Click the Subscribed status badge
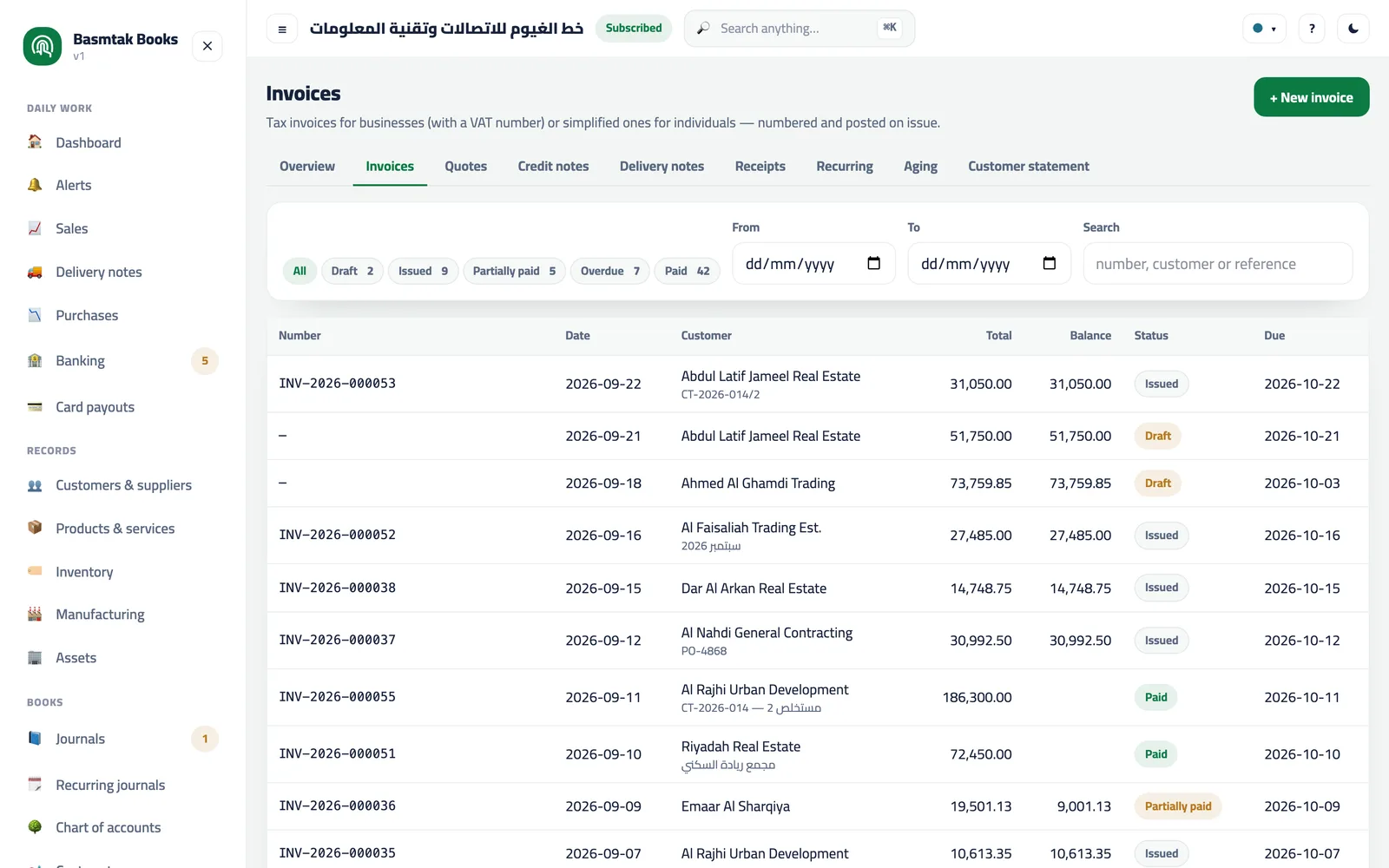1389x868 pixels. pyautogui.click(x=634, y=29)
